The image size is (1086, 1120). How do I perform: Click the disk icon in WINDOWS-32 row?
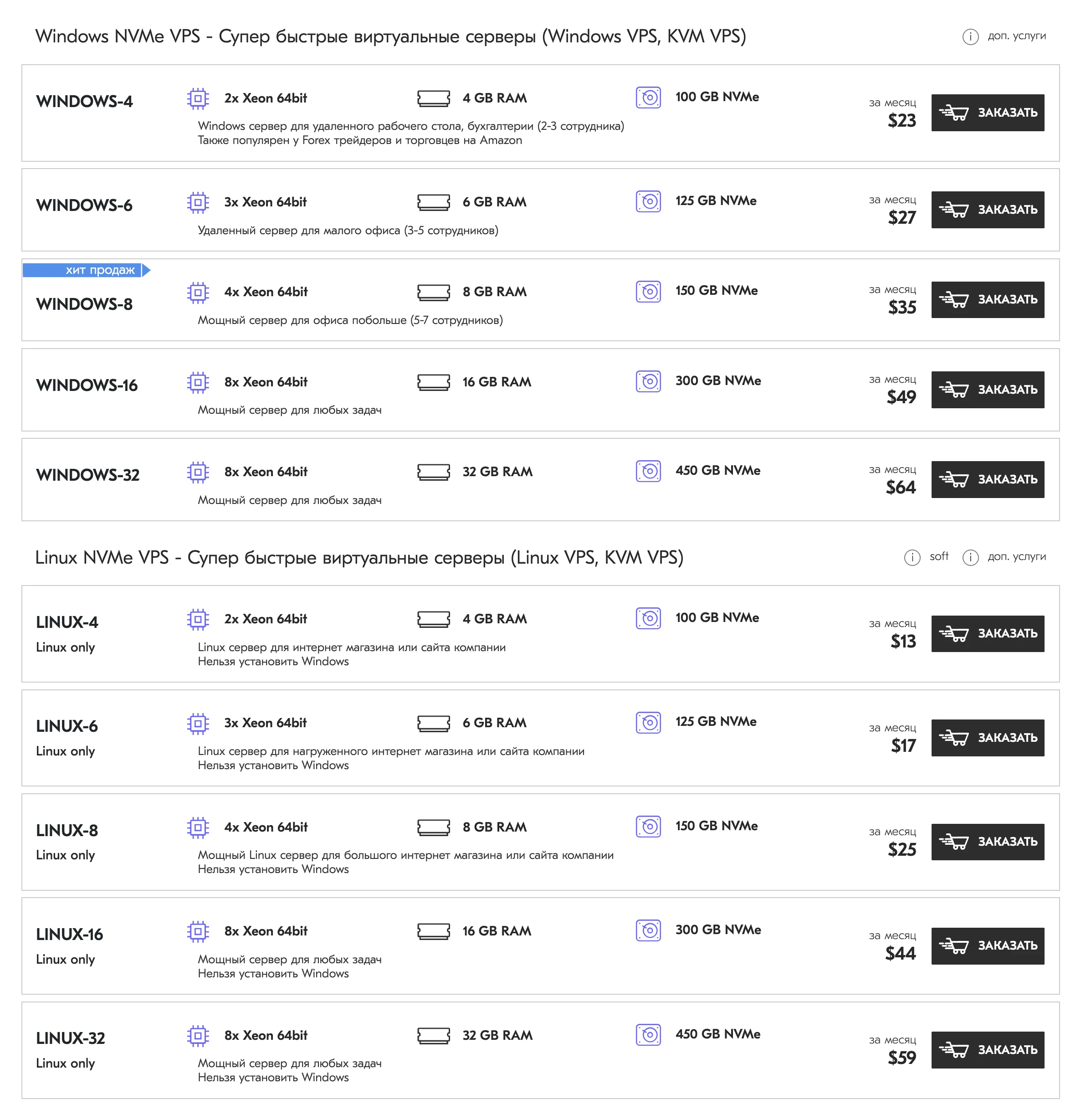coord(648,472)
